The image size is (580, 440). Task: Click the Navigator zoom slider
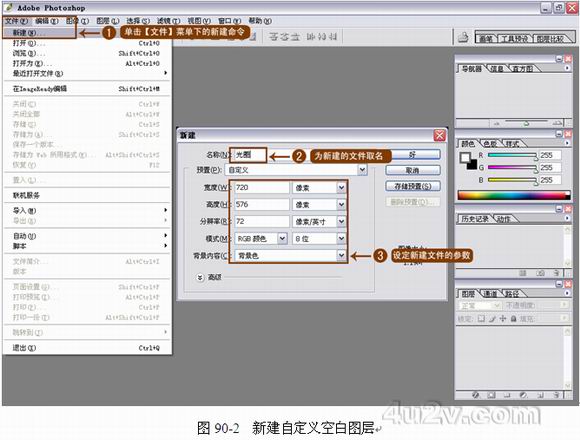click(x=526, y=123)
